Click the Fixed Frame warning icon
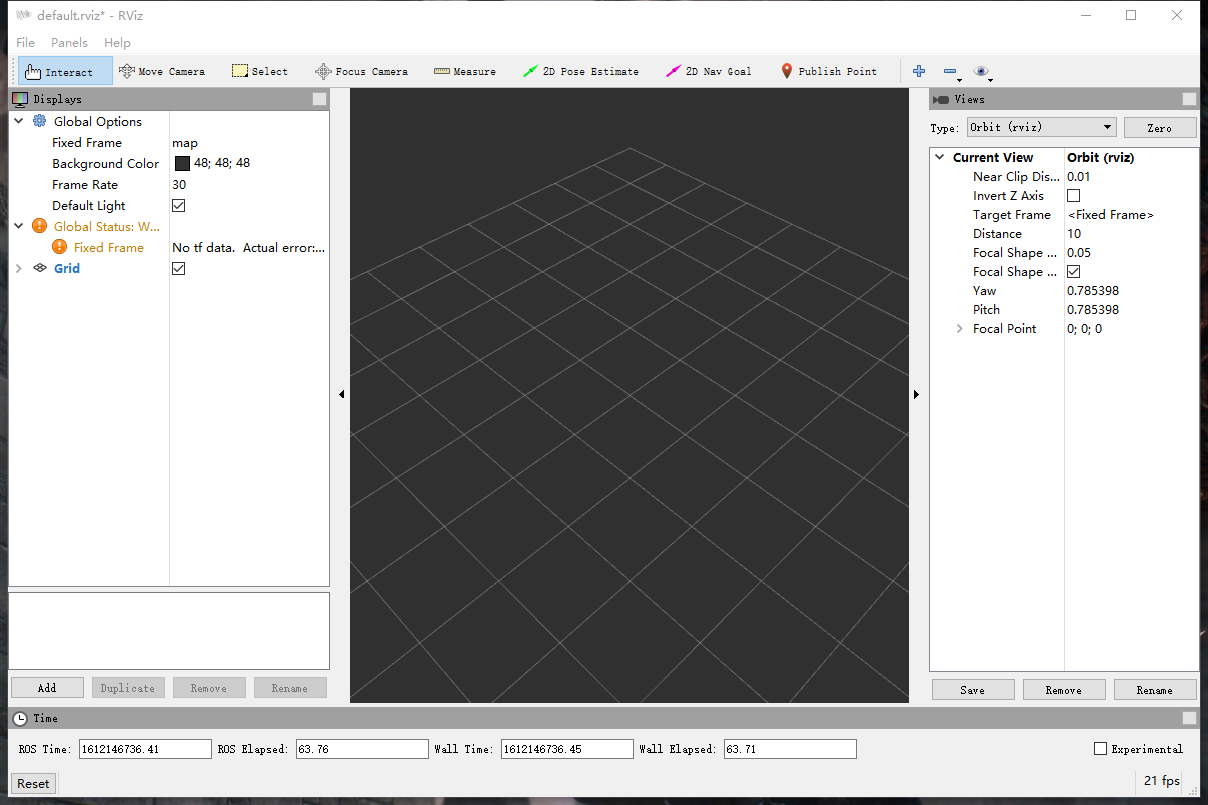Screen dimensions: 1208x805 [60, 247]
